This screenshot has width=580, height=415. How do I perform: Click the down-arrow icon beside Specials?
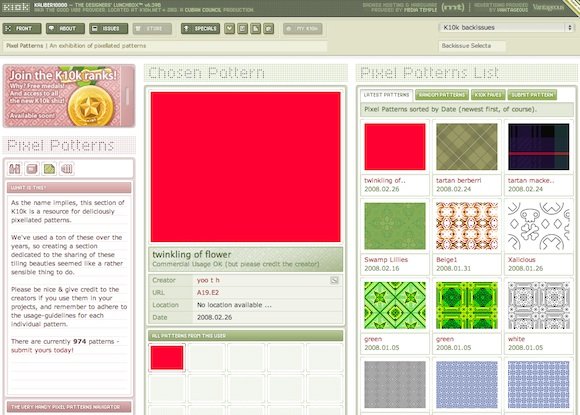(229, 28)
